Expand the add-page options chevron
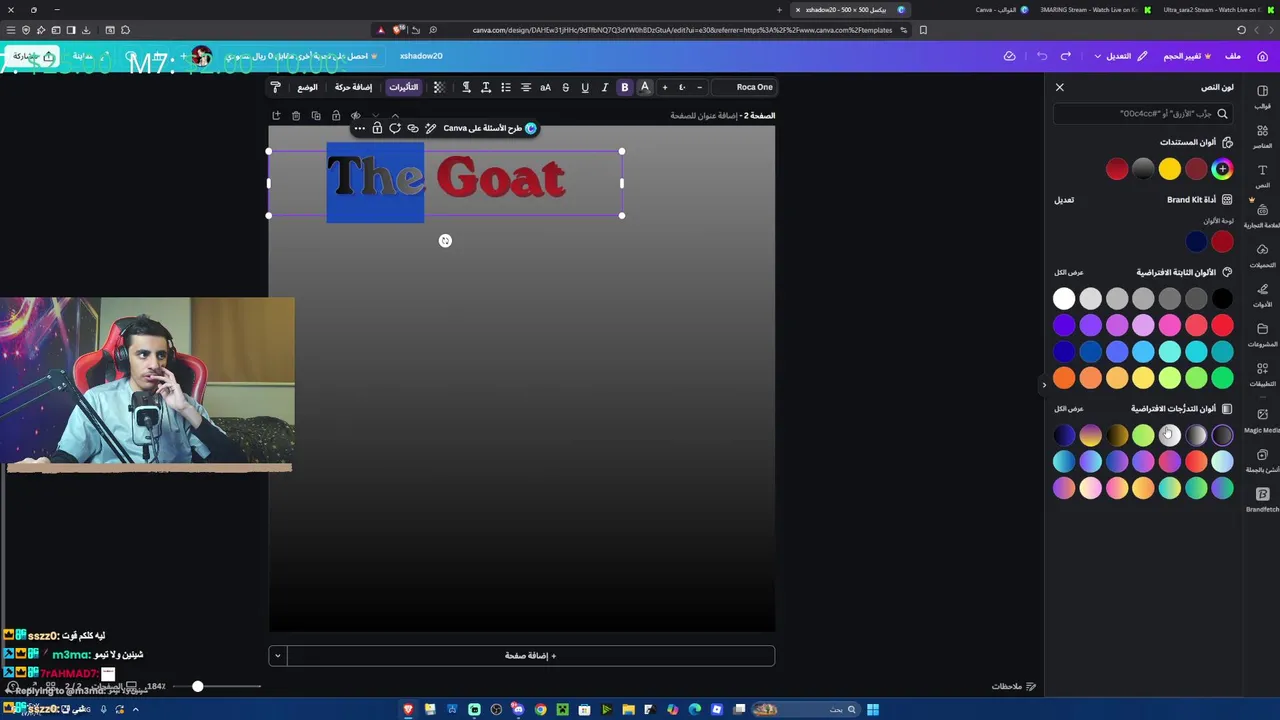The height and width of the screenshot is (720, 1280). pyautogui.click(x=277, y=656)
